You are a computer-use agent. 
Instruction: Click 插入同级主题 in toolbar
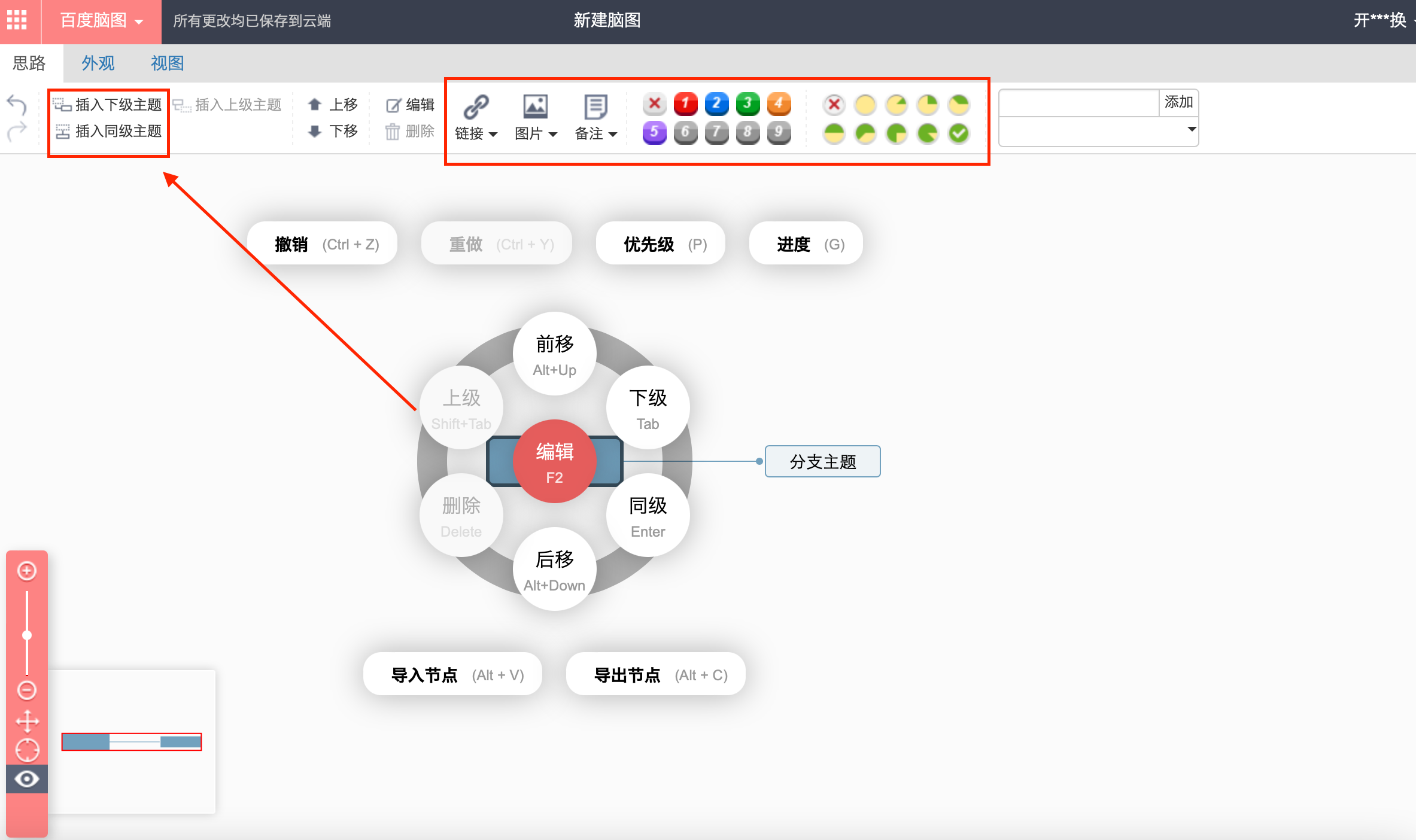108,131
